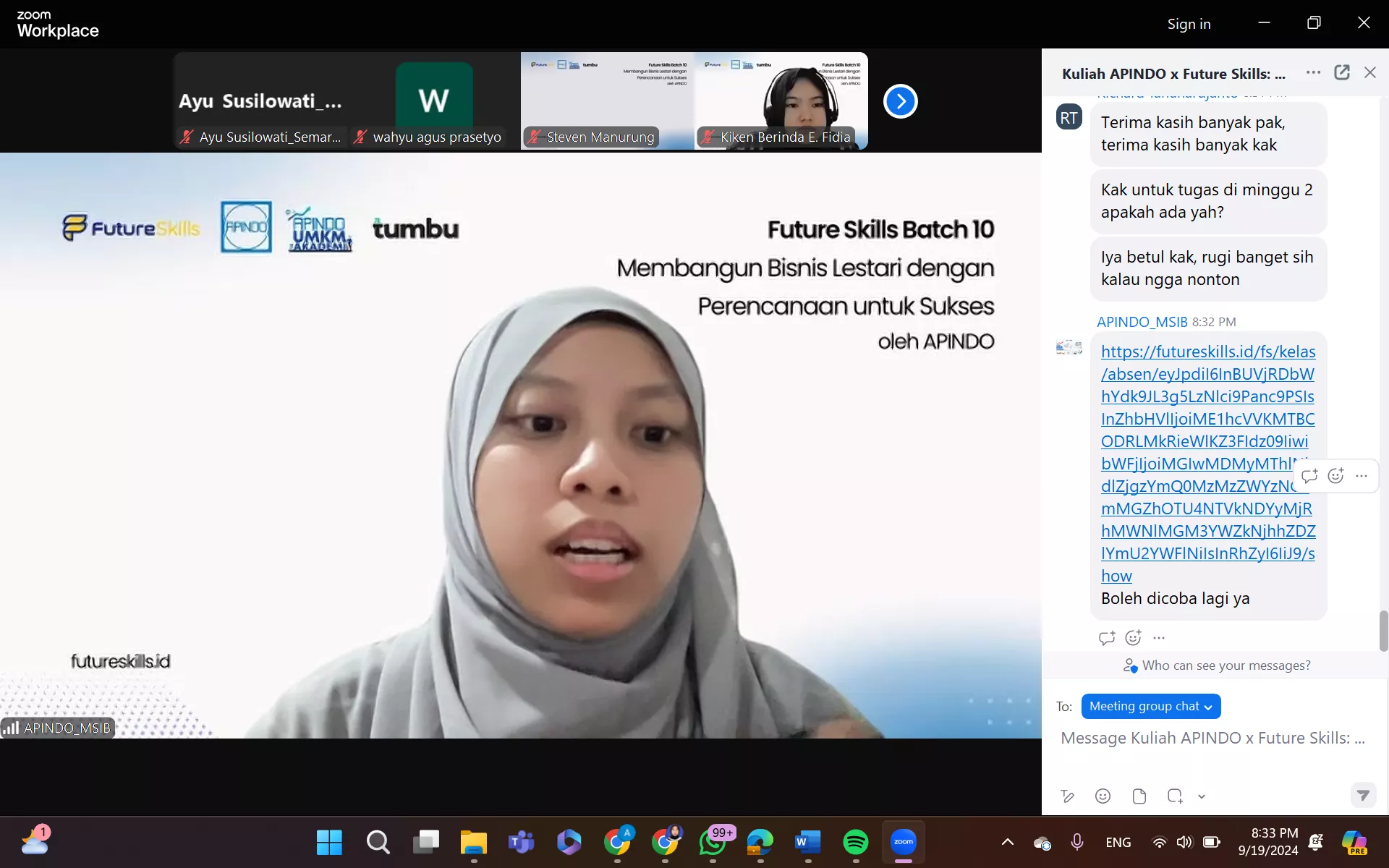Click APINDO_MSIB profile picture beside the link
This screenshot has height=868, width=1389.
(1069, 348)
